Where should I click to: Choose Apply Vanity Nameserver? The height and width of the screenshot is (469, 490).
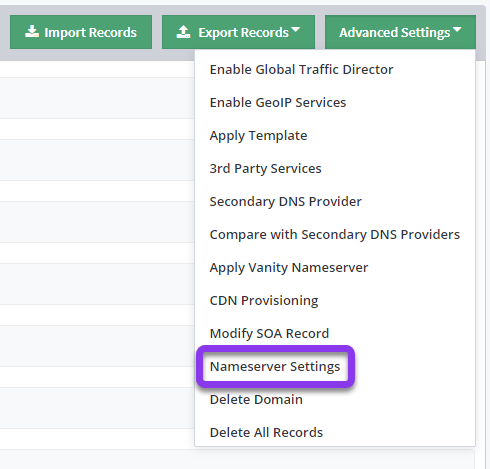[x=289, y=267]
